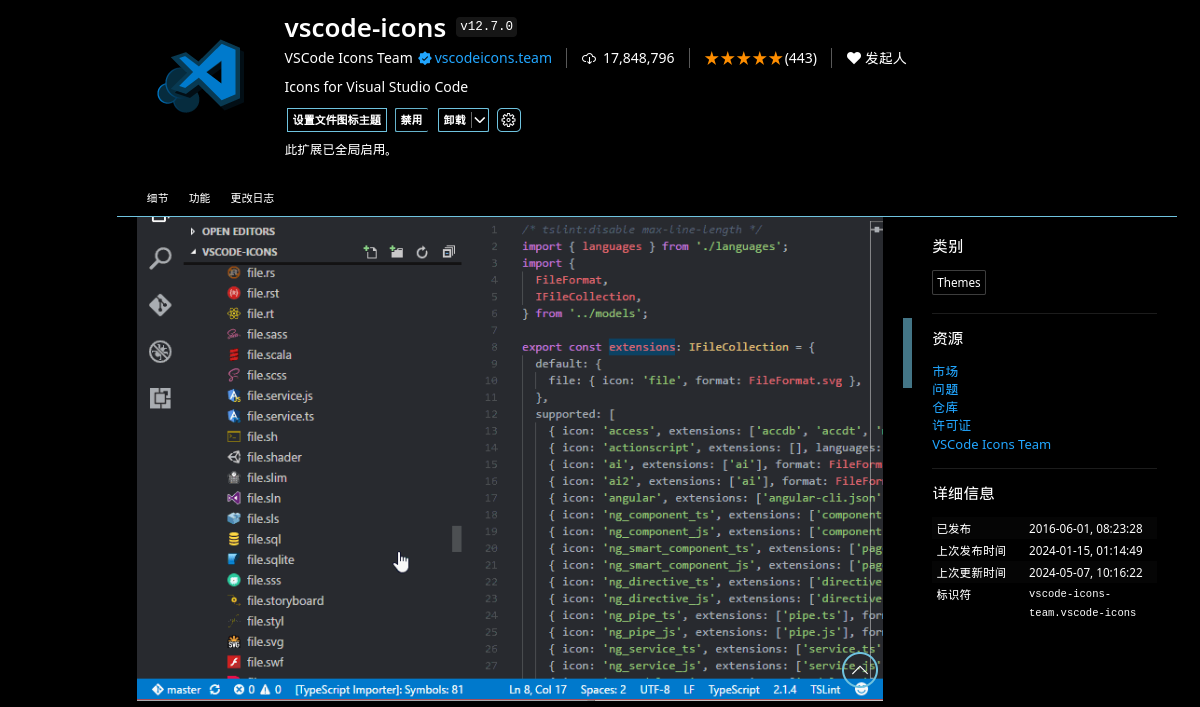Switch to the 功能 tab

tap(198, 198)
